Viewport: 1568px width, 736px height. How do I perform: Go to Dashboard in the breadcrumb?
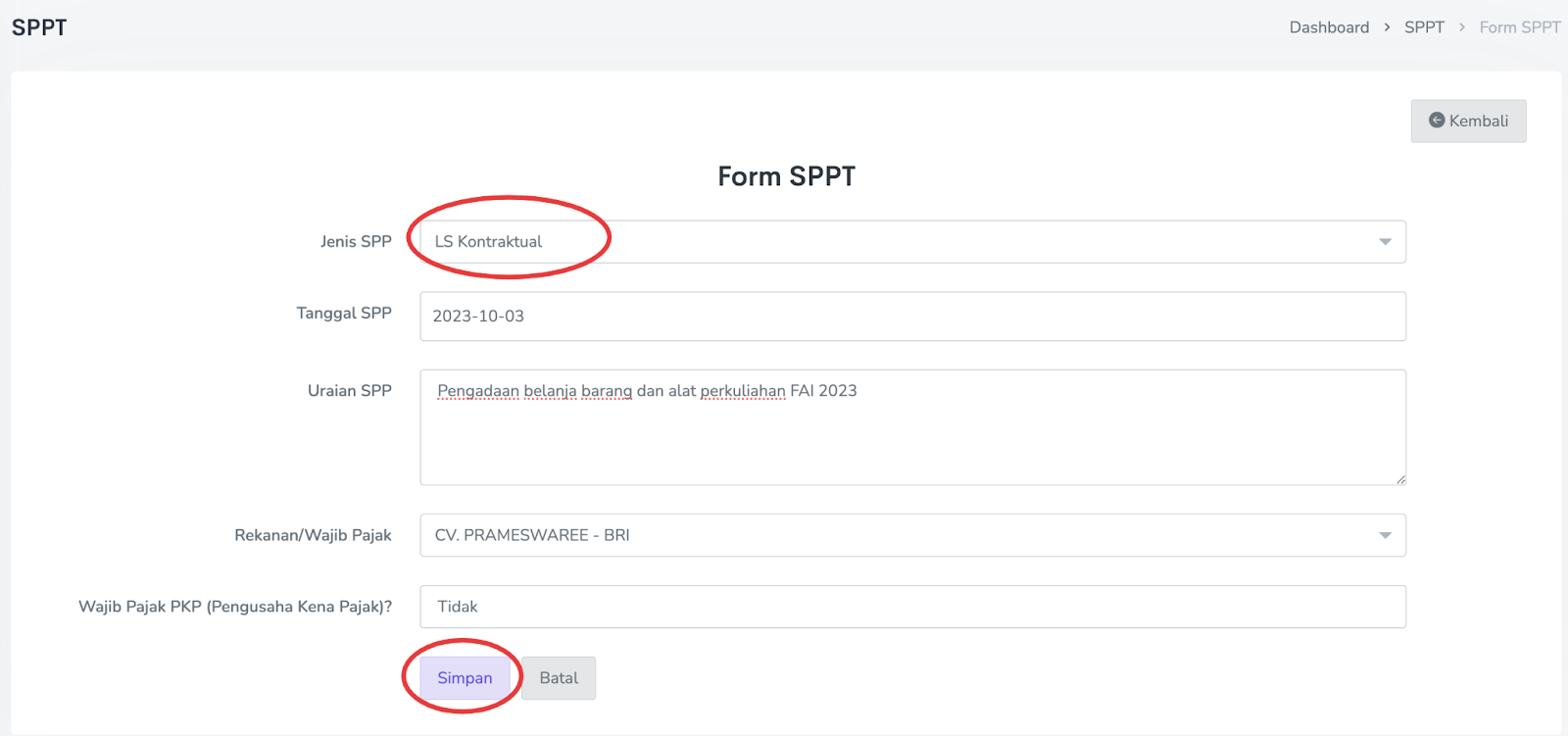coord(1329,27)
